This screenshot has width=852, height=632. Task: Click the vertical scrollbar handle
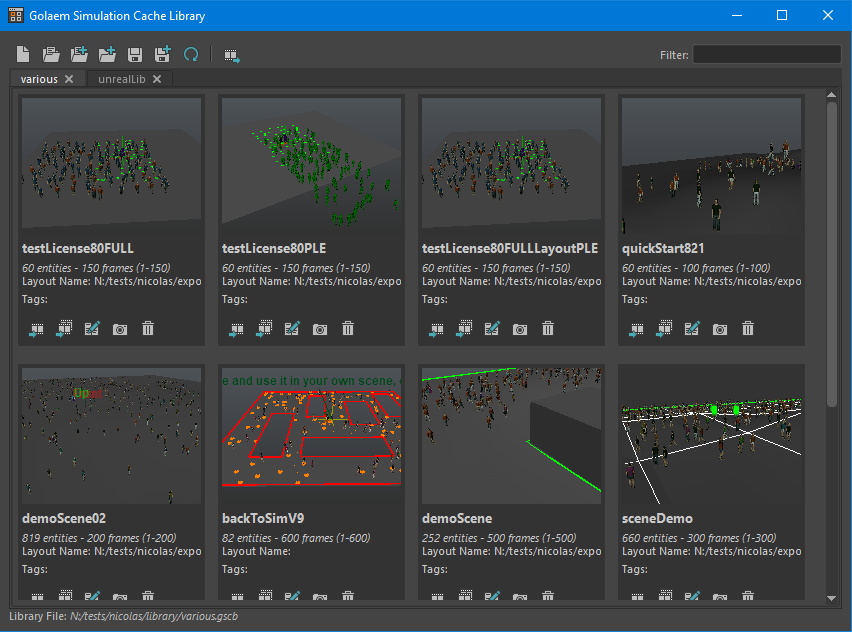tap(832, 254)
